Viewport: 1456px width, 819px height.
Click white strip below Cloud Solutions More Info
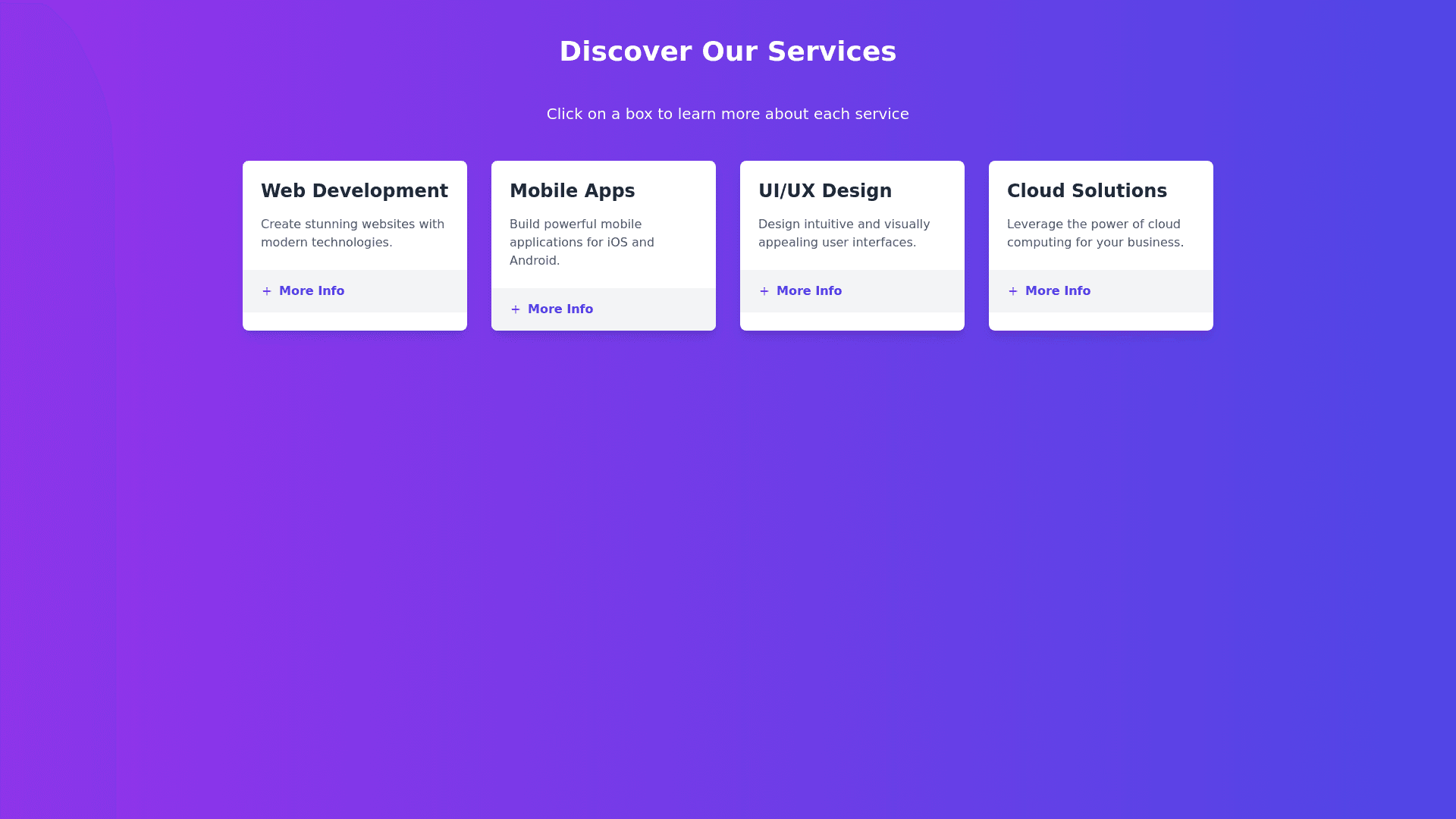[x=1101, y=322]
